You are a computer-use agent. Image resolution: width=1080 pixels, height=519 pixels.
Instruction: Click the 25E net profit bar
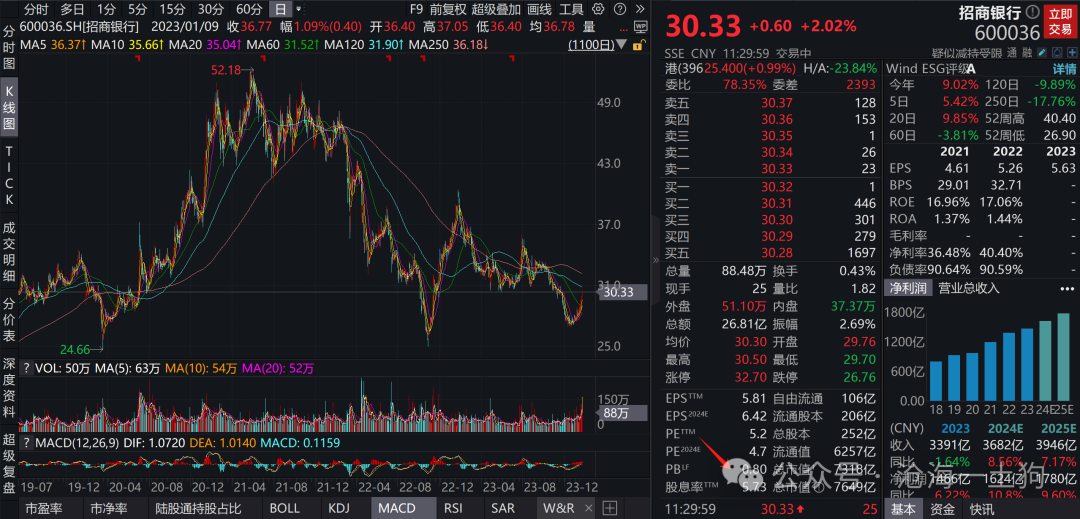(1063, 357)
